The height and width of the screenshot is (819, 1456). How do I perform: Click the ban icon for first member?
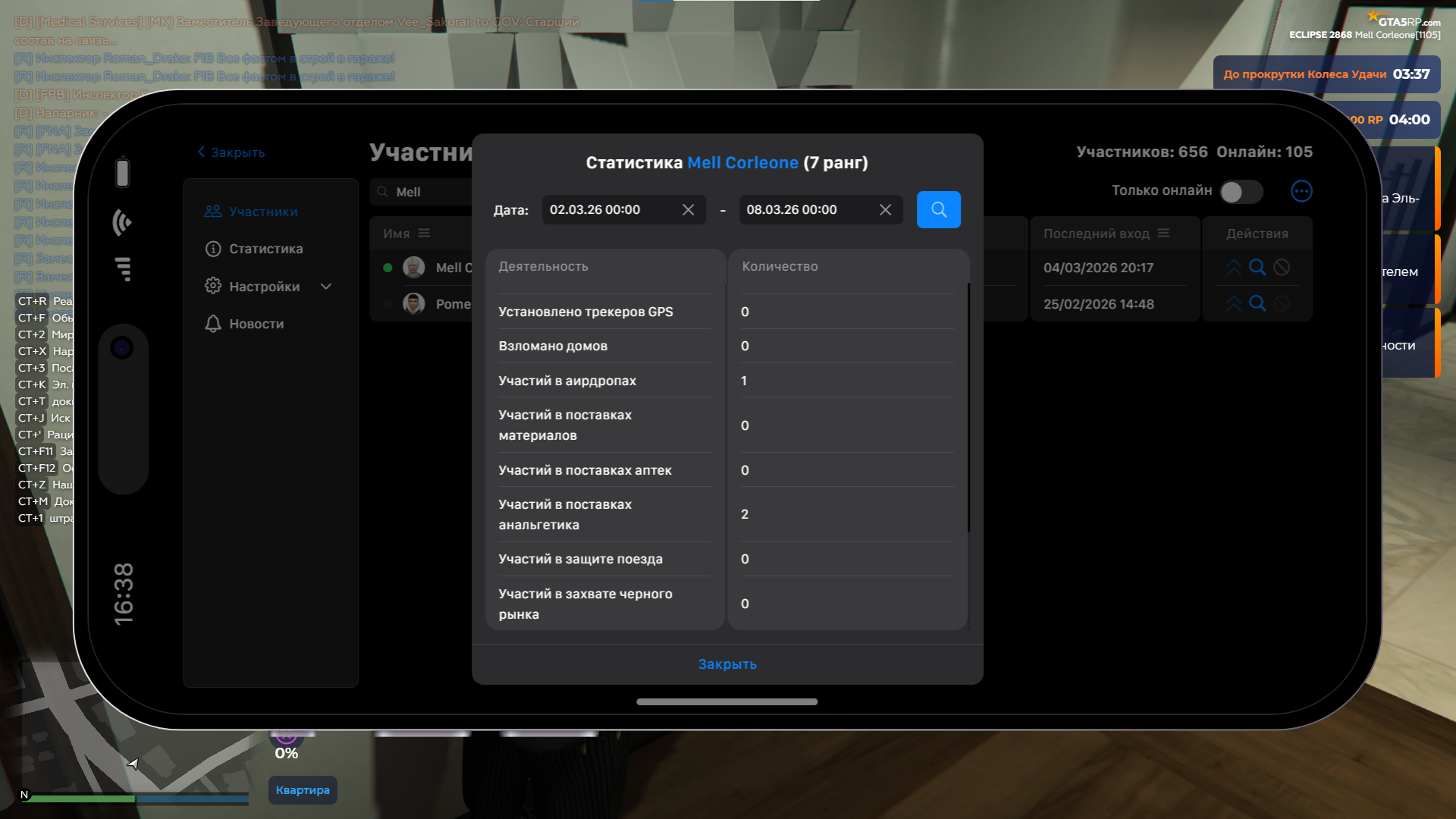tap(1282, 268)
